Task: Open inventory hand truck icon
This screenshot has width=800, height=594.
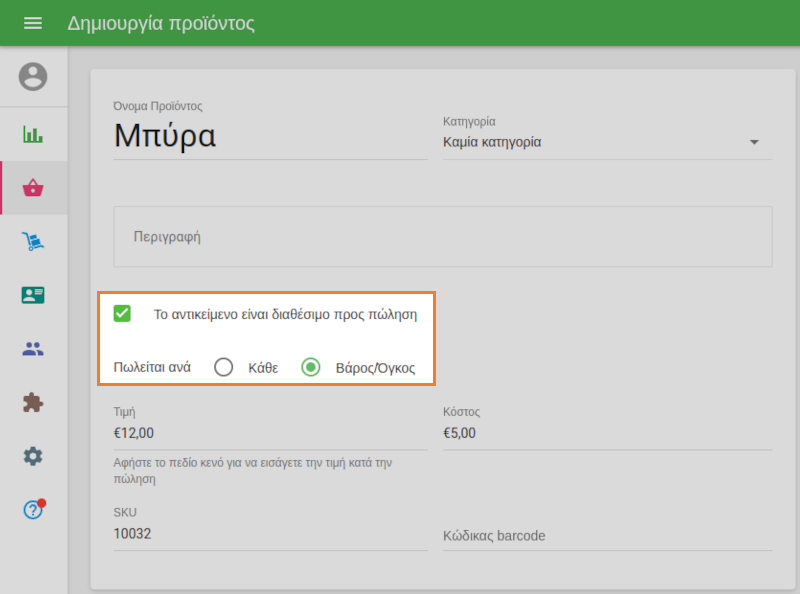Action: [x=33, y=241]
